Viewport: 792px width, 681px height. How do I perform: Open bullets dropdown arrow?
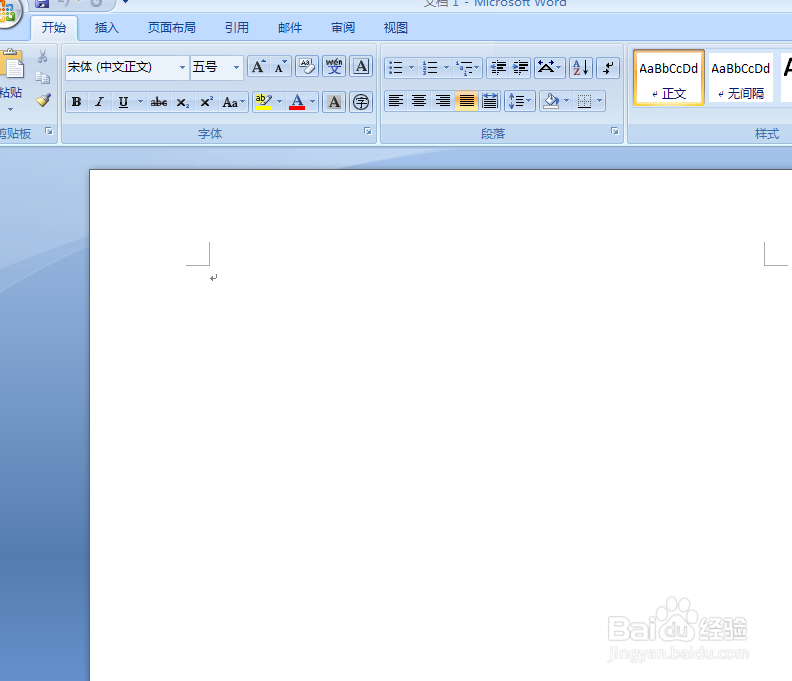[411, 67]
